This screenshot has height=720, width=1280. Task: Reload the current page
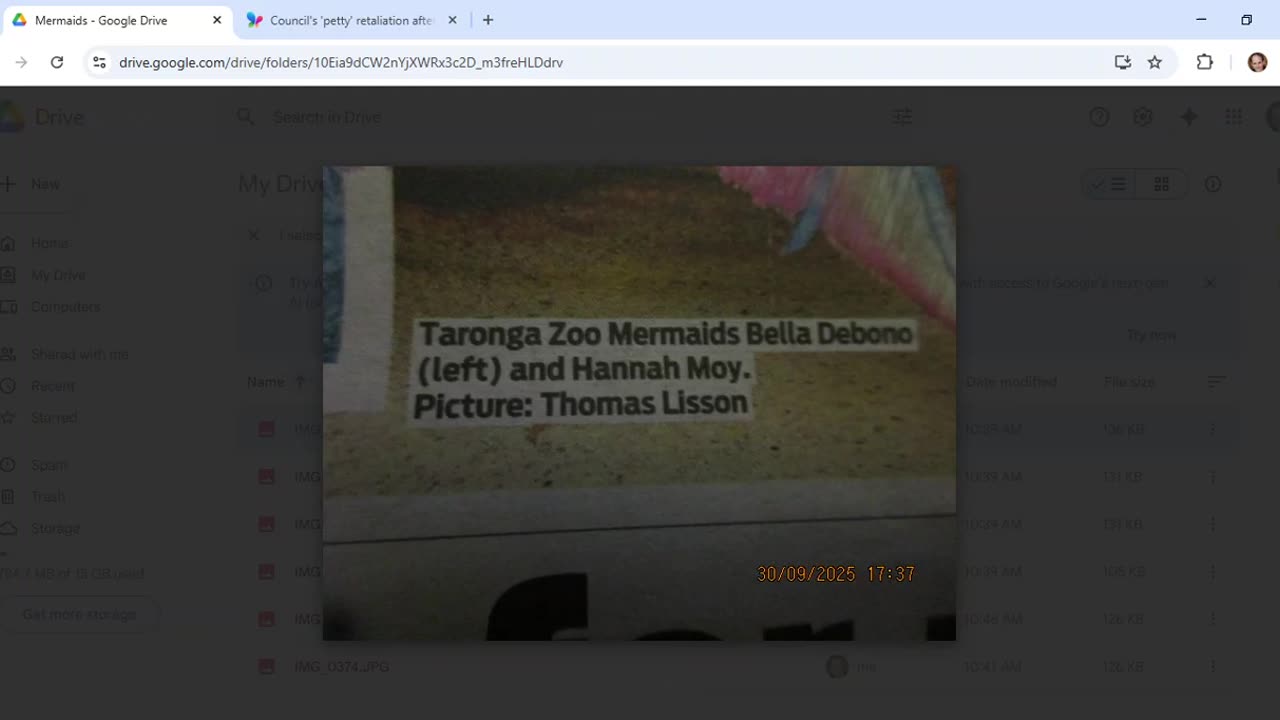(x=57, y=62)
